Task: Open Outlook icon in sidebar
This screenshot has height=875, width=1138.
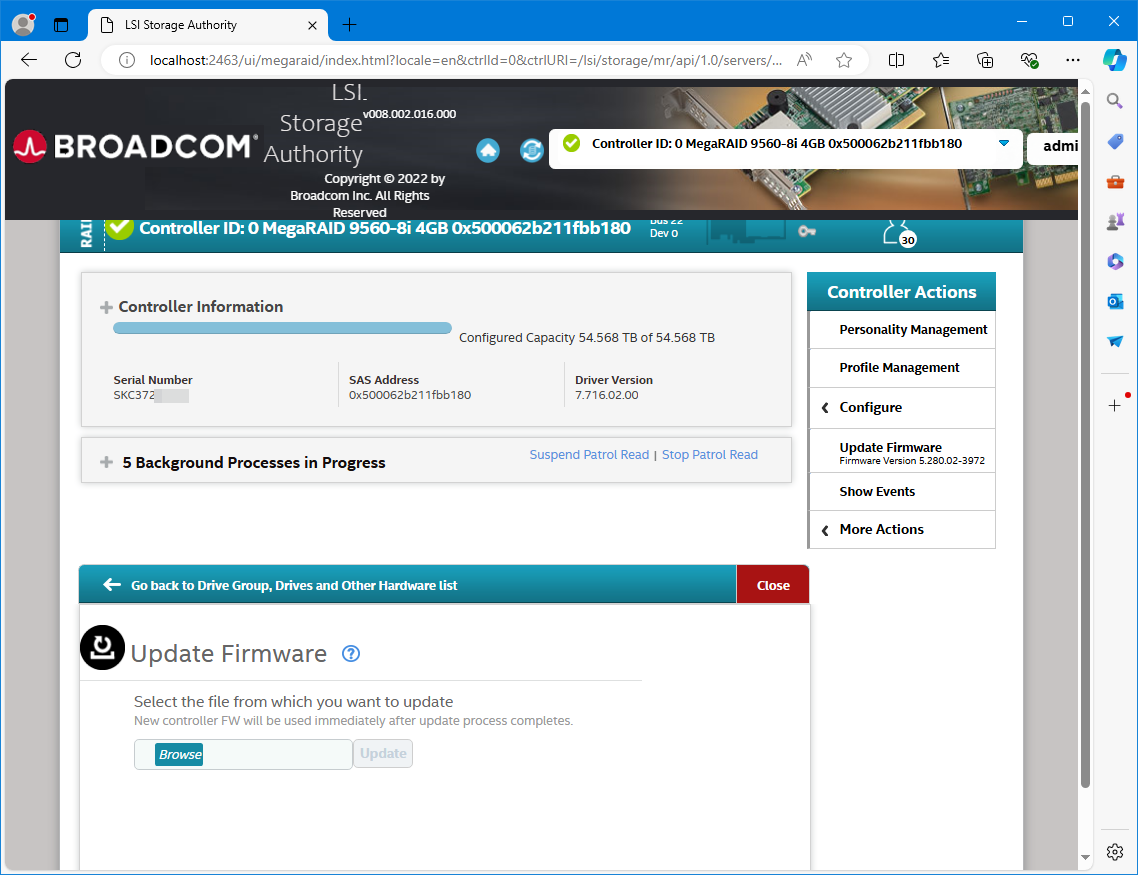Action: (1115, 301)
